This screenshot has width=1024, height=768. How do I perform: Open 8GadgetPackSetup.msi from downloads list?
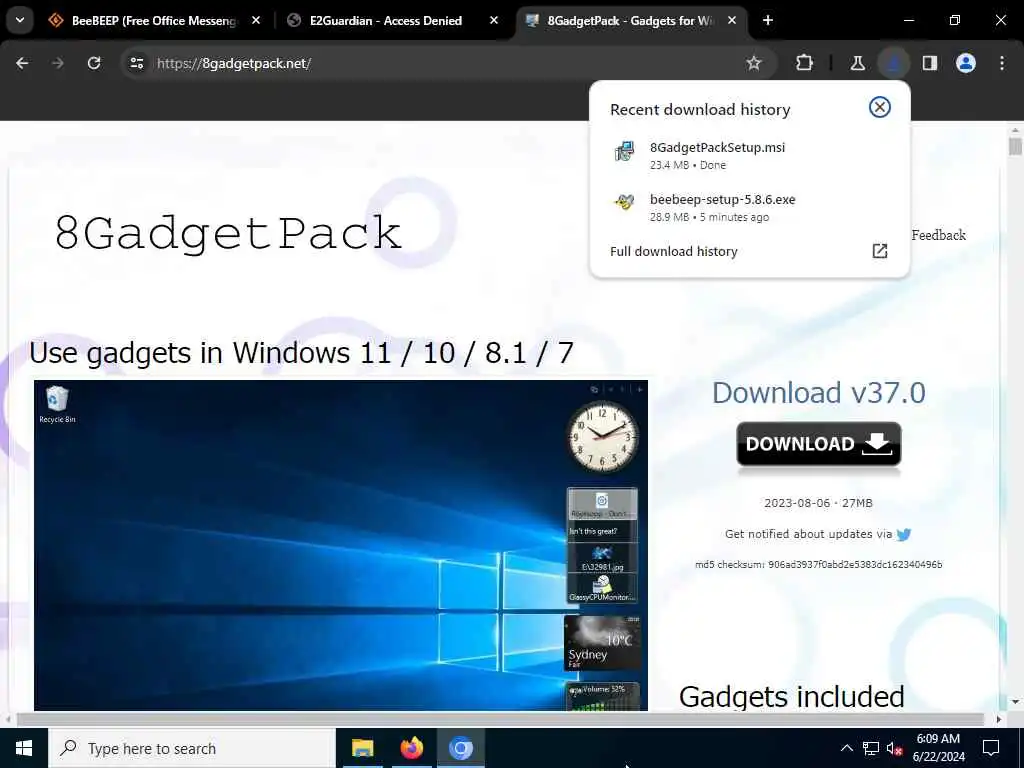748,155
